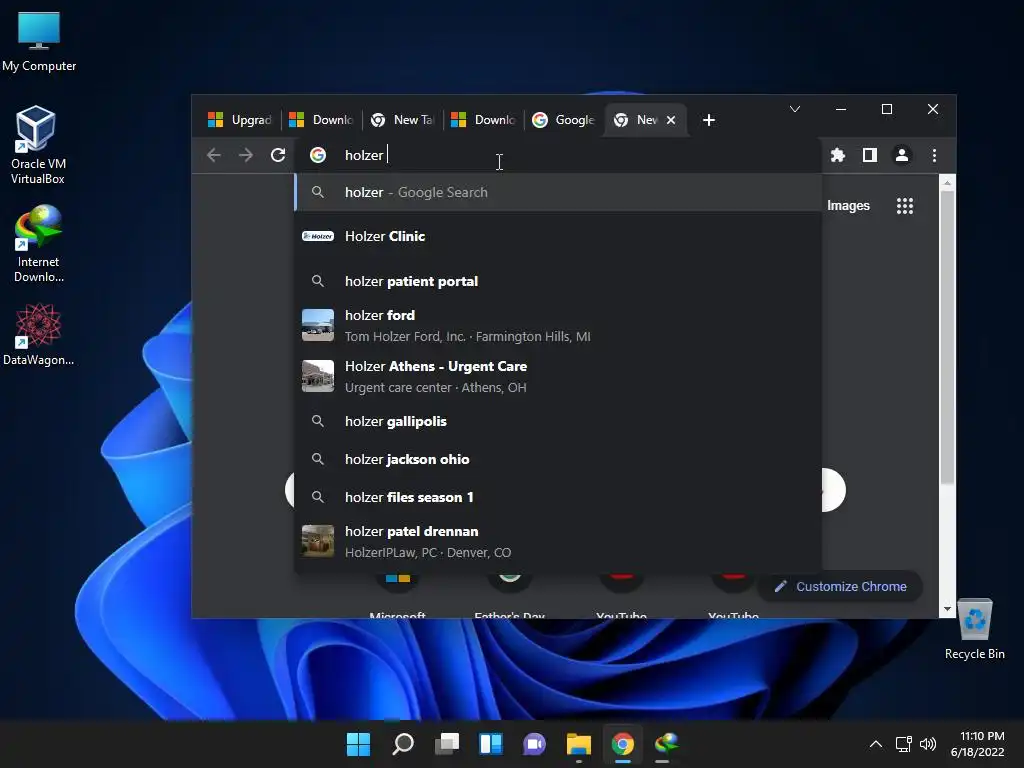This screenshot has height=768, width=1024.
Task: Open the Recycle Bin desktop icon
Action: 974,629
